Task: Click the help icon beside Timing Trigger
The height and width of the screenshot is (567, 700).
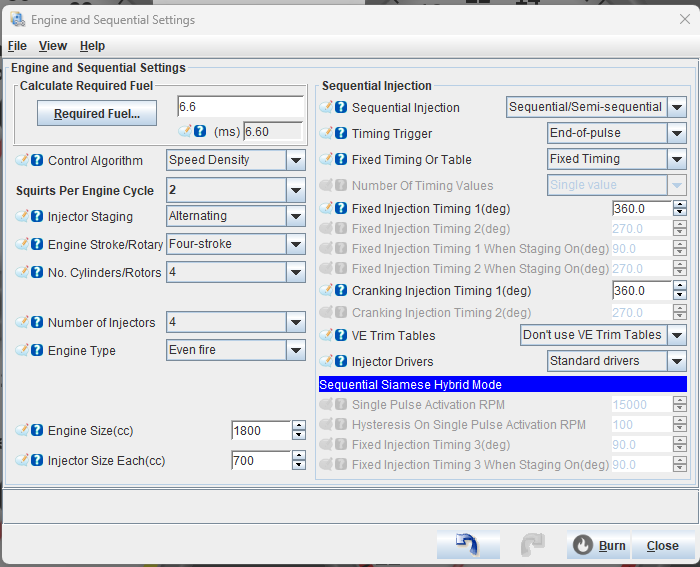Action: point(341,133)
